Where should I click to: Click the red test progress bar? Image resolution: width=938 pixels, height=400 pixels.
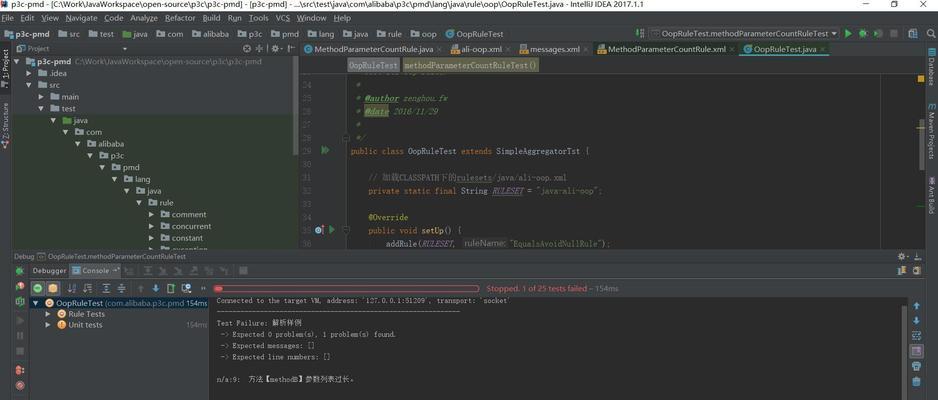[346, 288]
